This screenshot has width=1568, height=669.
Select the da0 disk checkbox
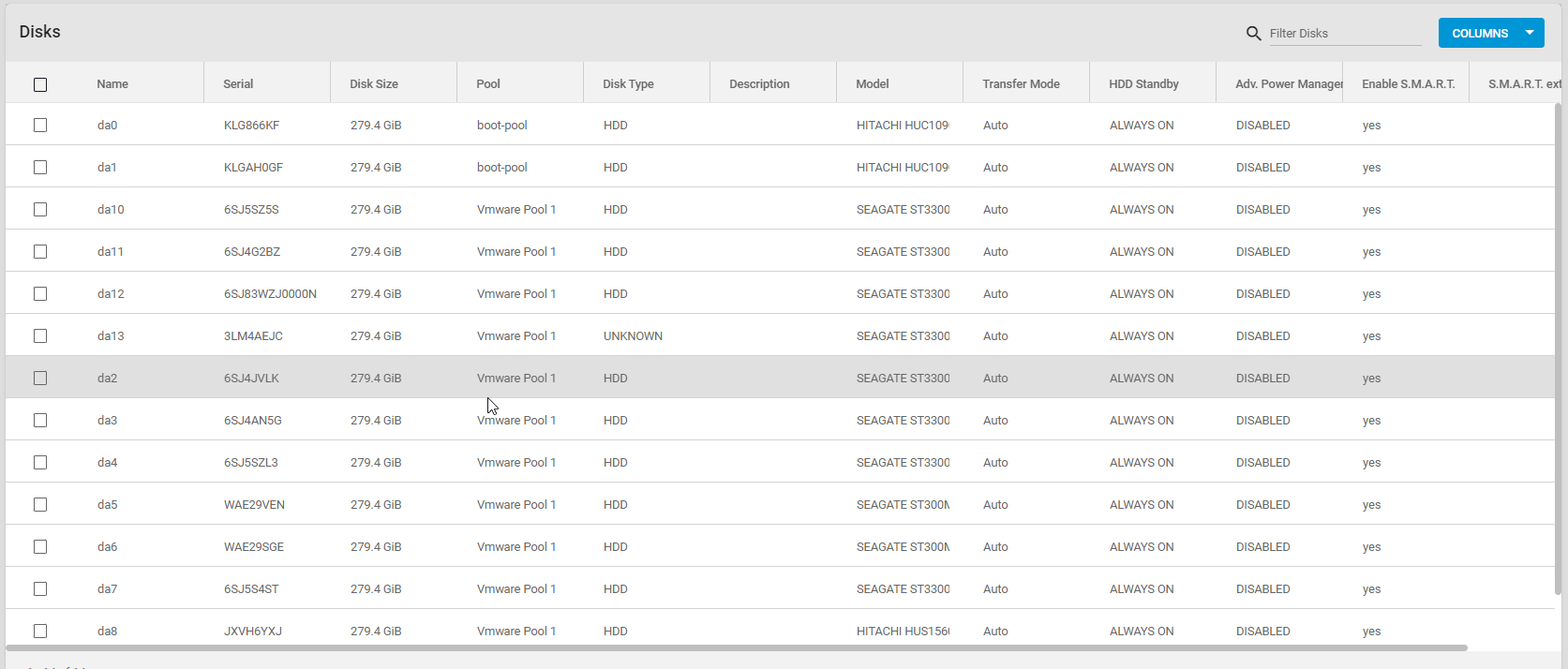coord(40,125)
